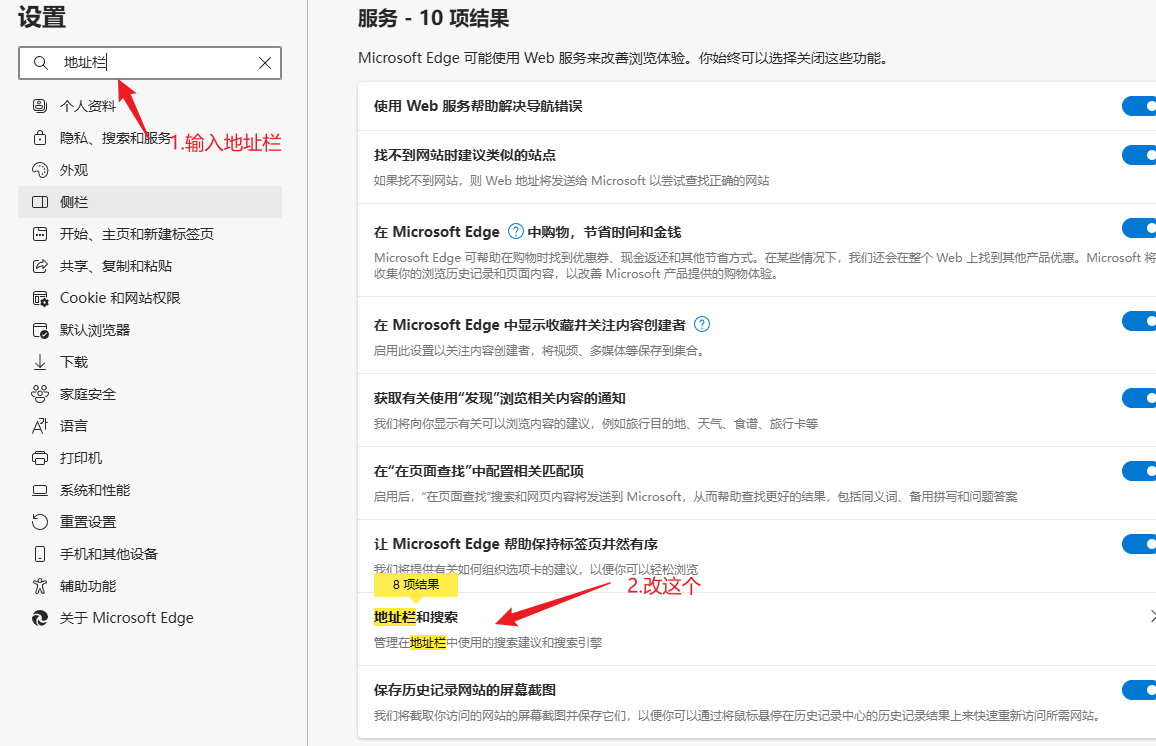Click the search magnifier icon in settings

coord(41,63)
